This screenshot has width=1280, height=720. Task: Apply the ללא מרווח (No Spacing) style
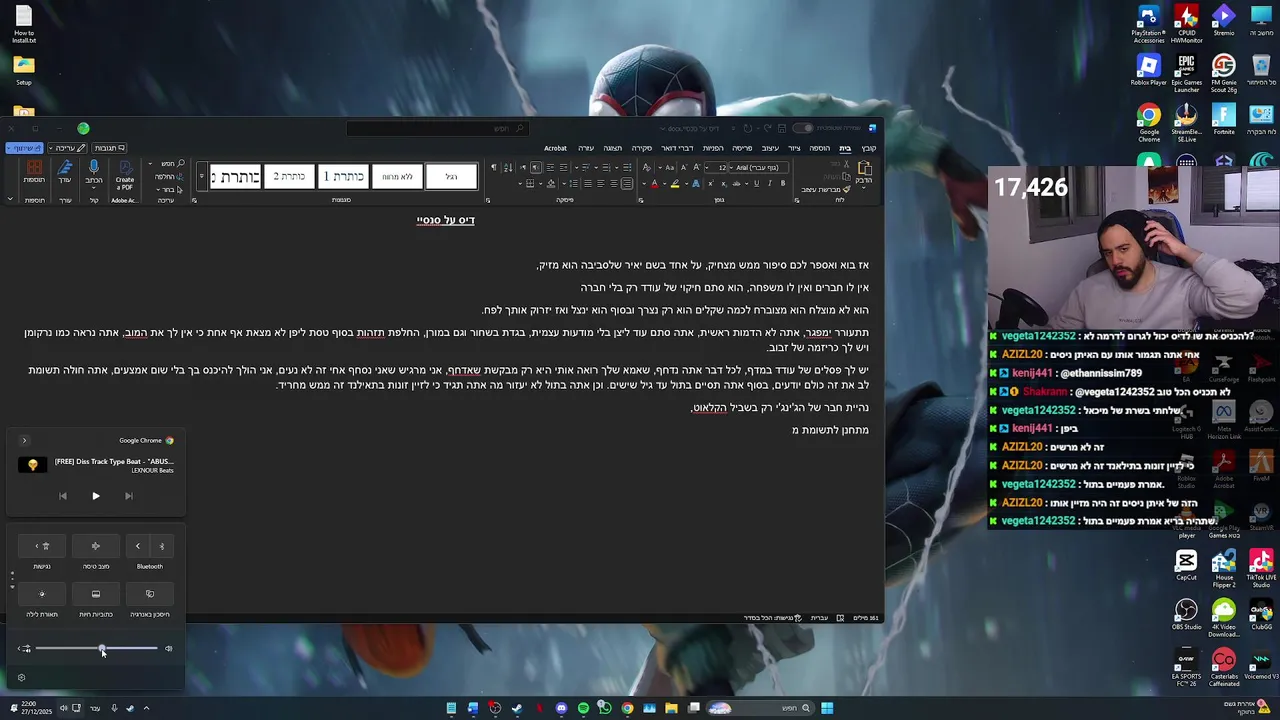(x=397, y=177)
